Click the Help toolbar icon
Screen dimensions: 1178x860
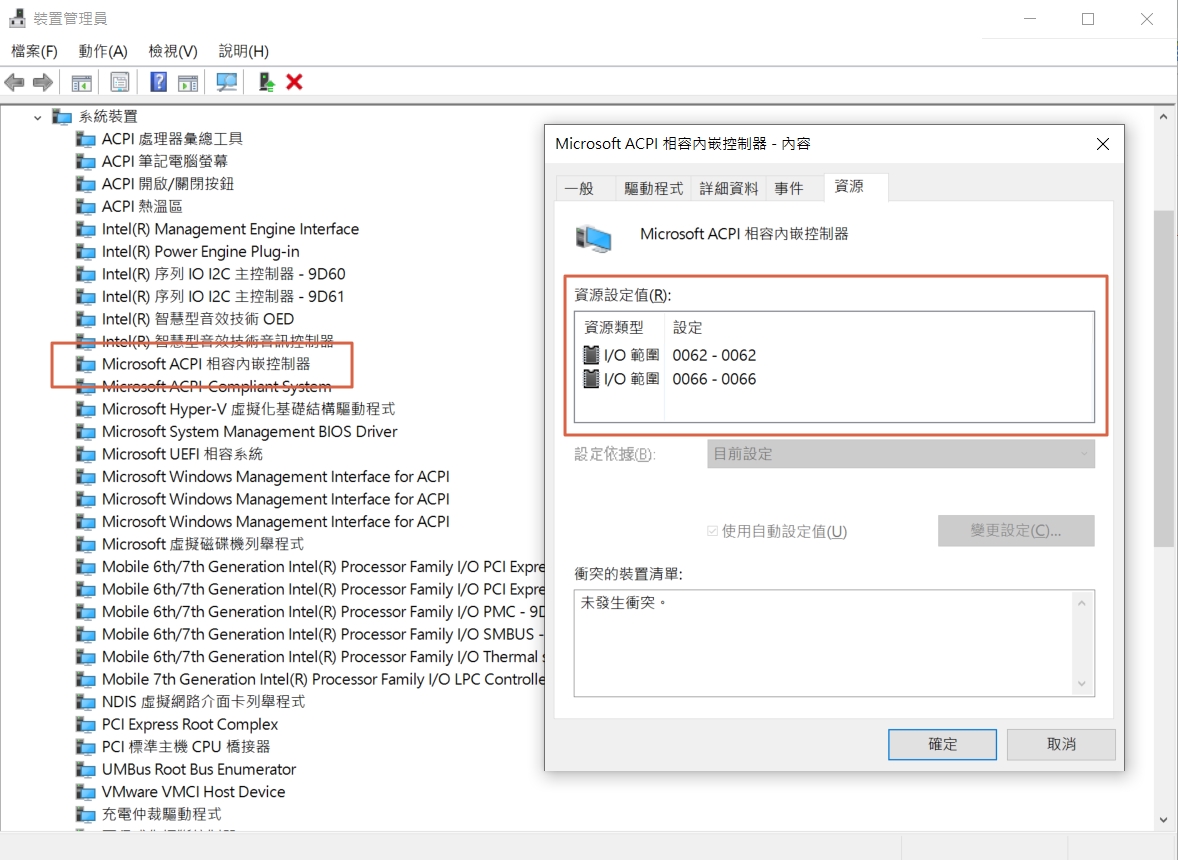(x=157, y=81)
